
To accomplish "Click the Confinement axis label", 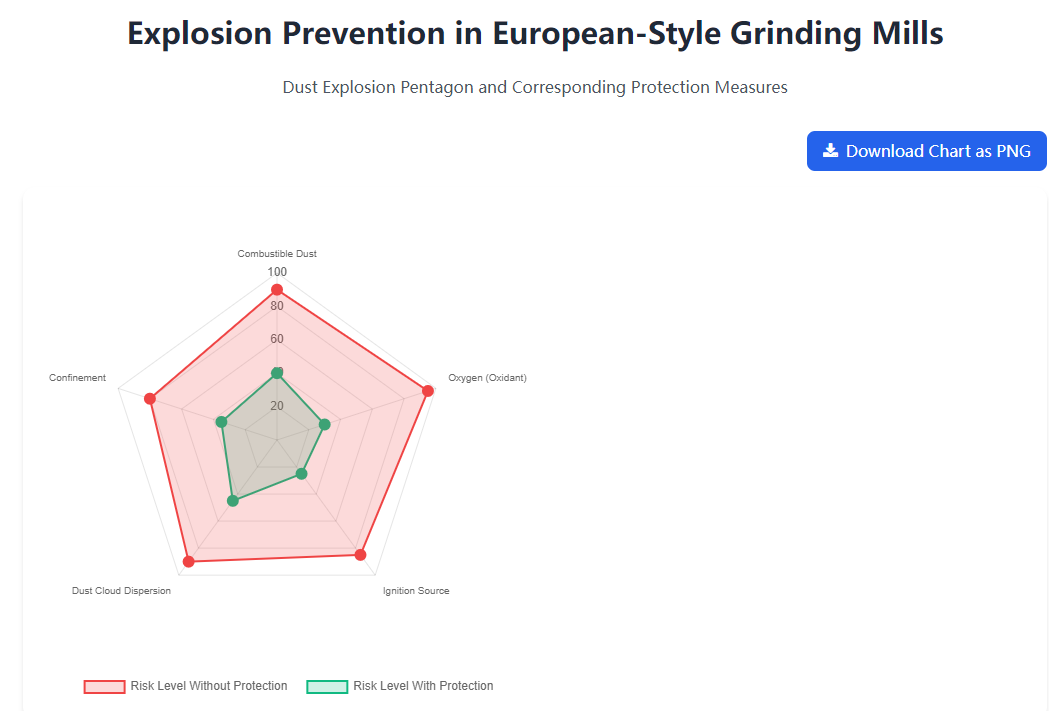I will [x=78, y=378].
